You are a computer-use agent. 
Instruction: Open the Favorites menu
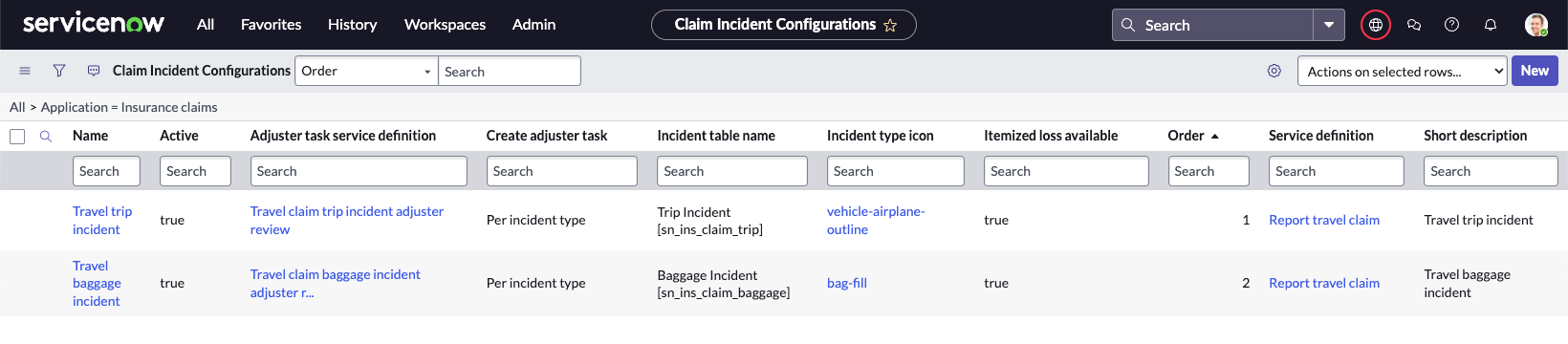pos(271,25)
